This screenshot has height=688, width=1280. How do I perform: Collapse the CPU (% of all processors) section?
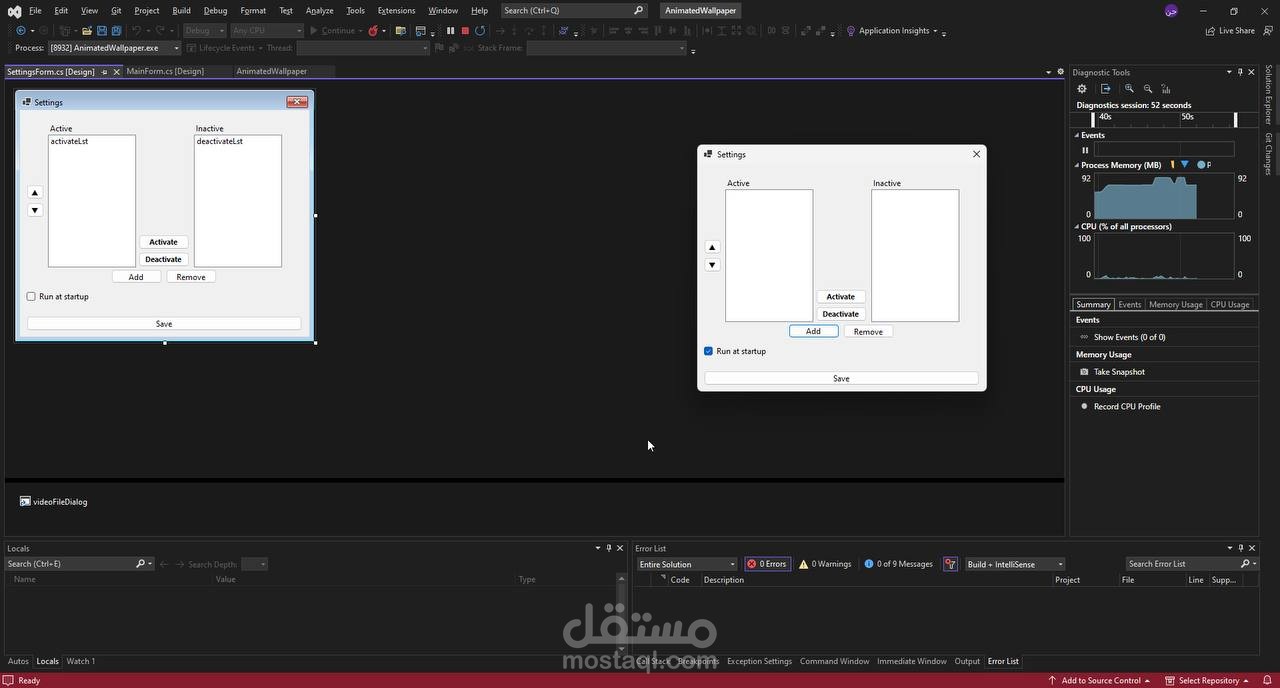(1077, 227)
